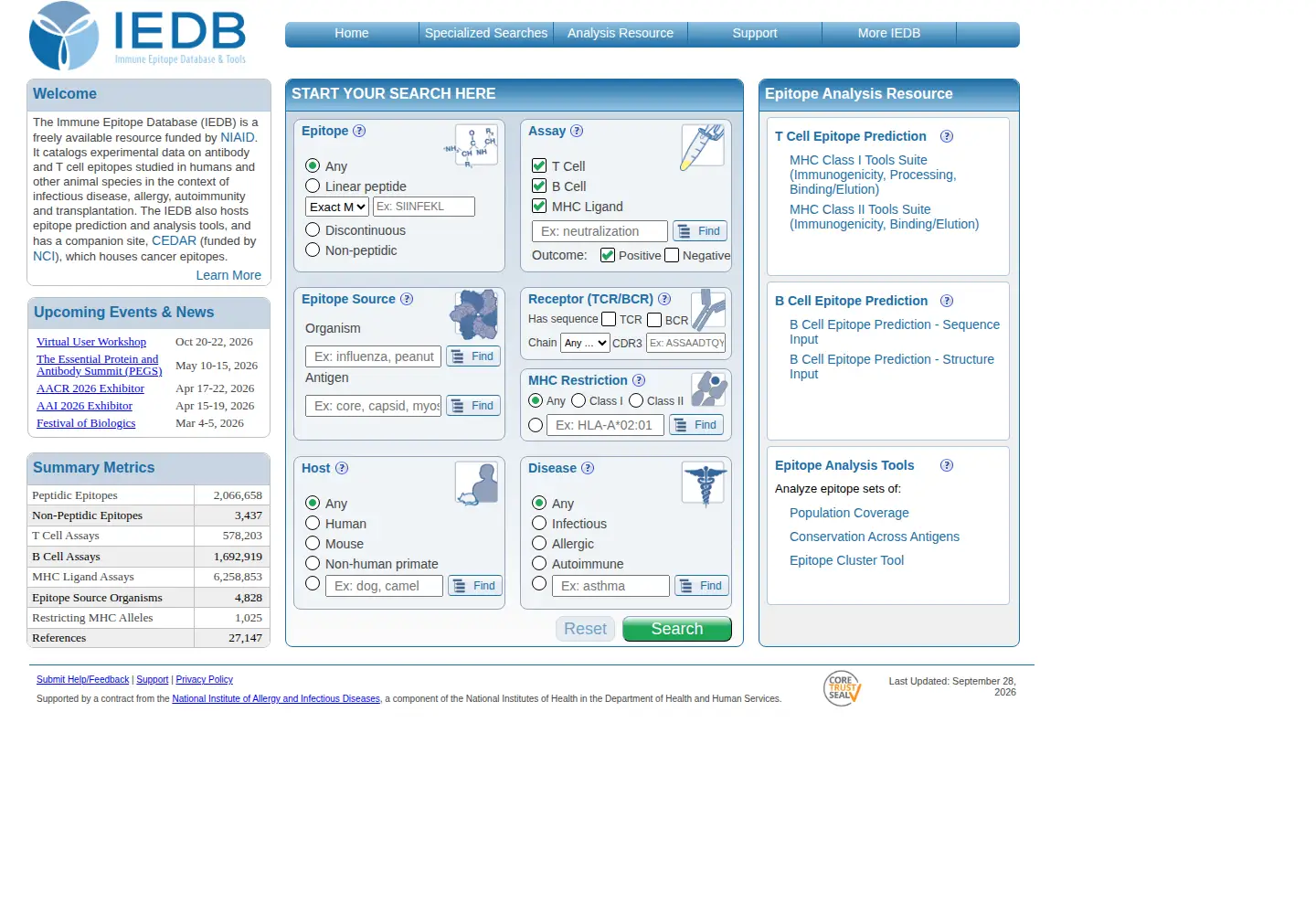Open the Analysis Resource menu

click(621, 34)
